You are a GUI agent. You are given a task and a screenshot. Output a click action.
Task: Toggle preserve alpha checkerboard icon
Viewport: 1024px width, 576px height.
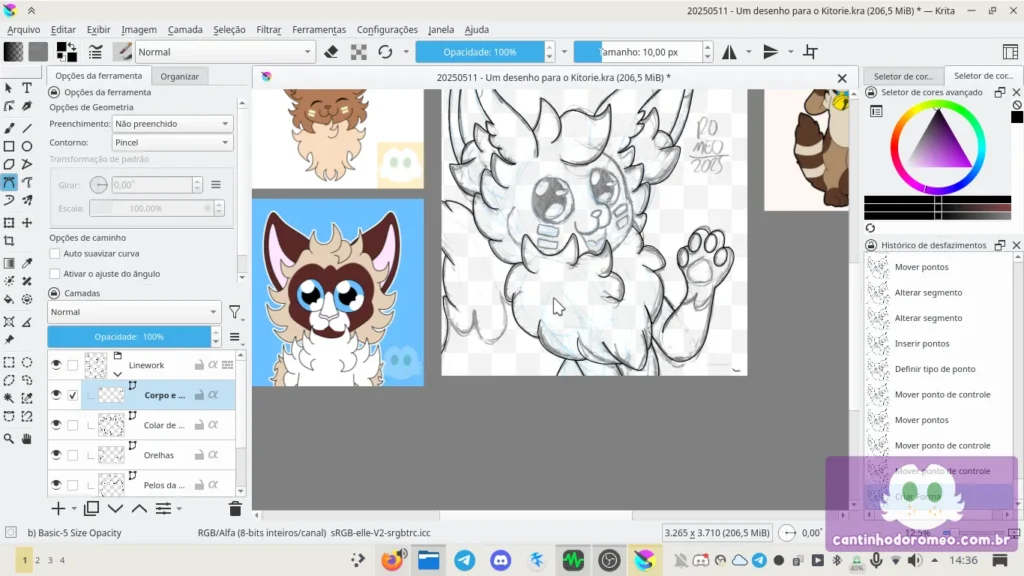(359, 52)
